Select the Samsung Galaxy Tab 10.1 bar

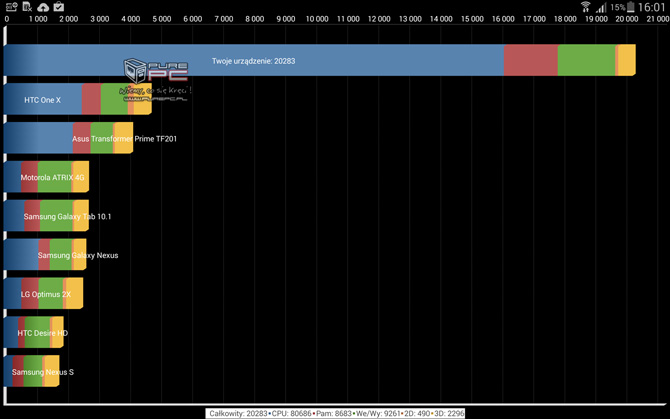coord(46,216)
